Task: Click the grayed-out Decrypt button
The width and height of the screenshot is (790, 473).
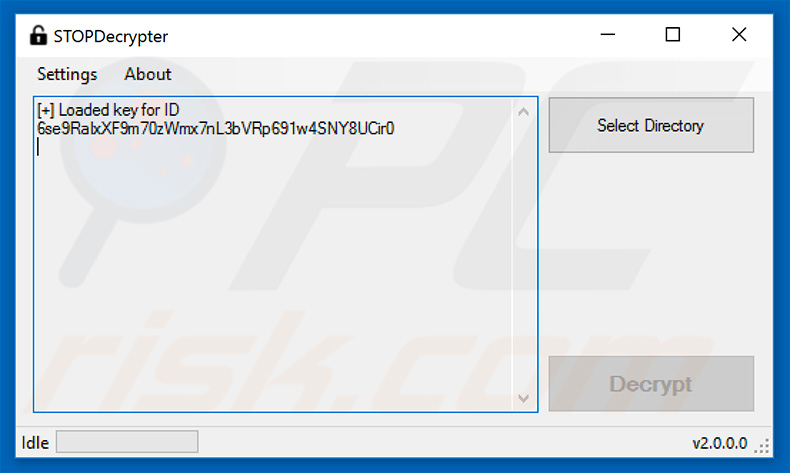Action: tap(651, 384)
